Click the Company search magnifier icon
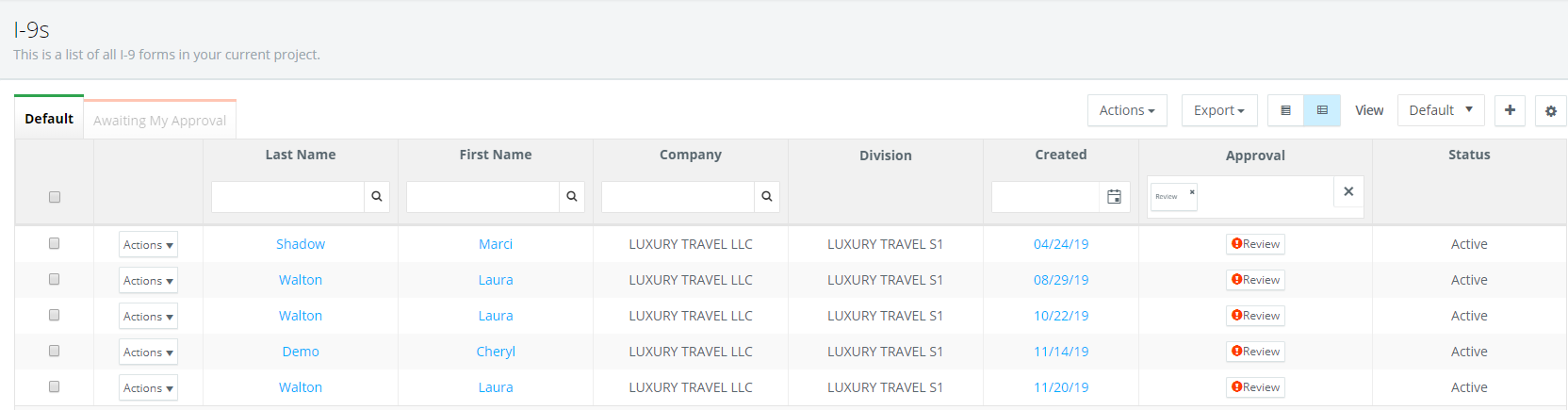The height and width of the screenshot is (410, 1568). 766,197
